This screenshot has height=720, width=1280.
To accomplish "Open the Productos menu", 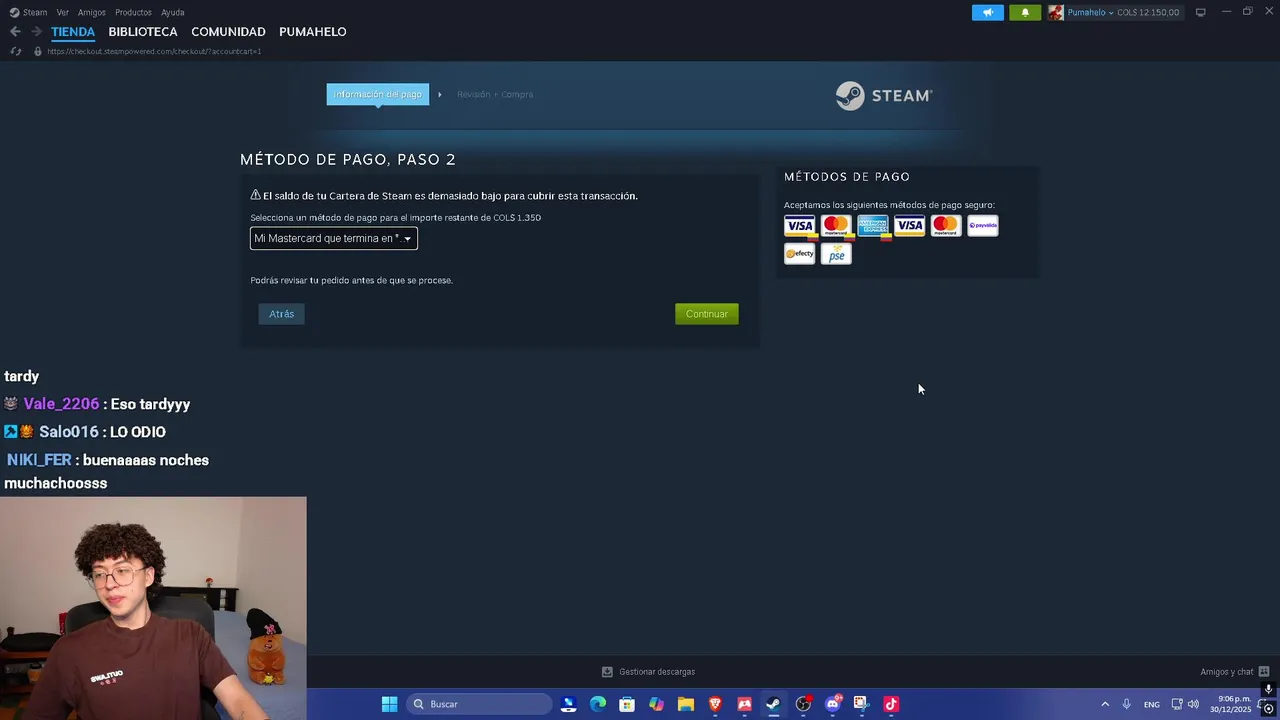I will pyautogui.click(x=133, y=12).
